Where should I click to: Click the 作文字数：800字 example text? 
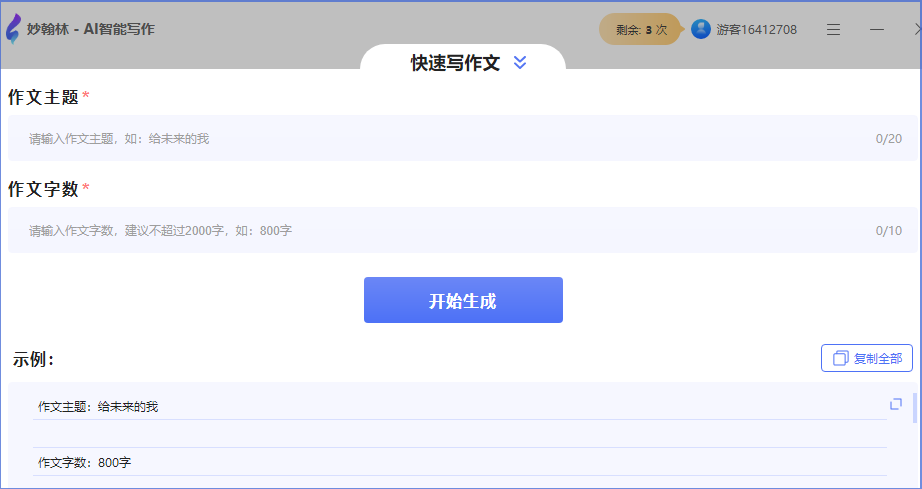[85, 463]
